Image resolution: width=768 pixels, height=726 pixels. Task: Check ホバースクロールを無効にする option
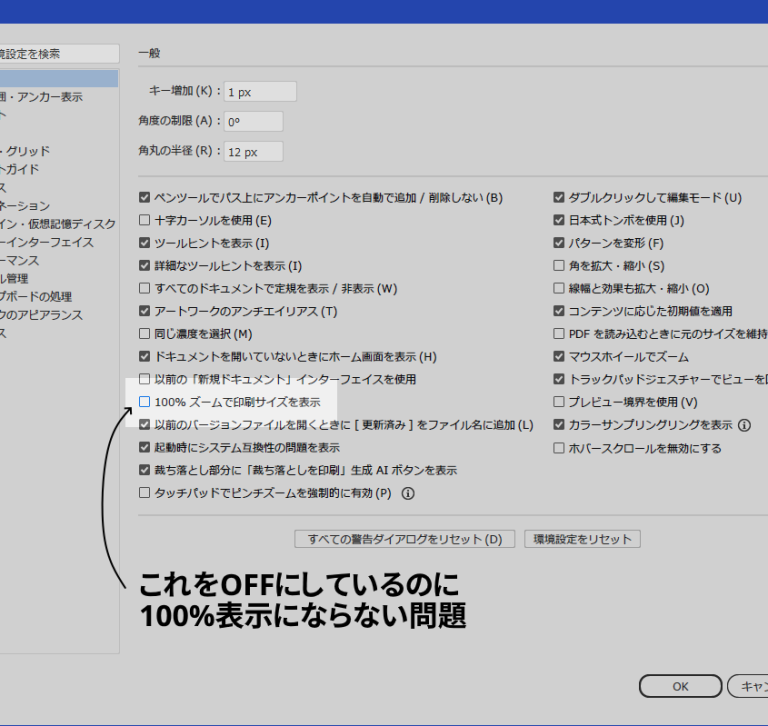(x=558, y=448)
